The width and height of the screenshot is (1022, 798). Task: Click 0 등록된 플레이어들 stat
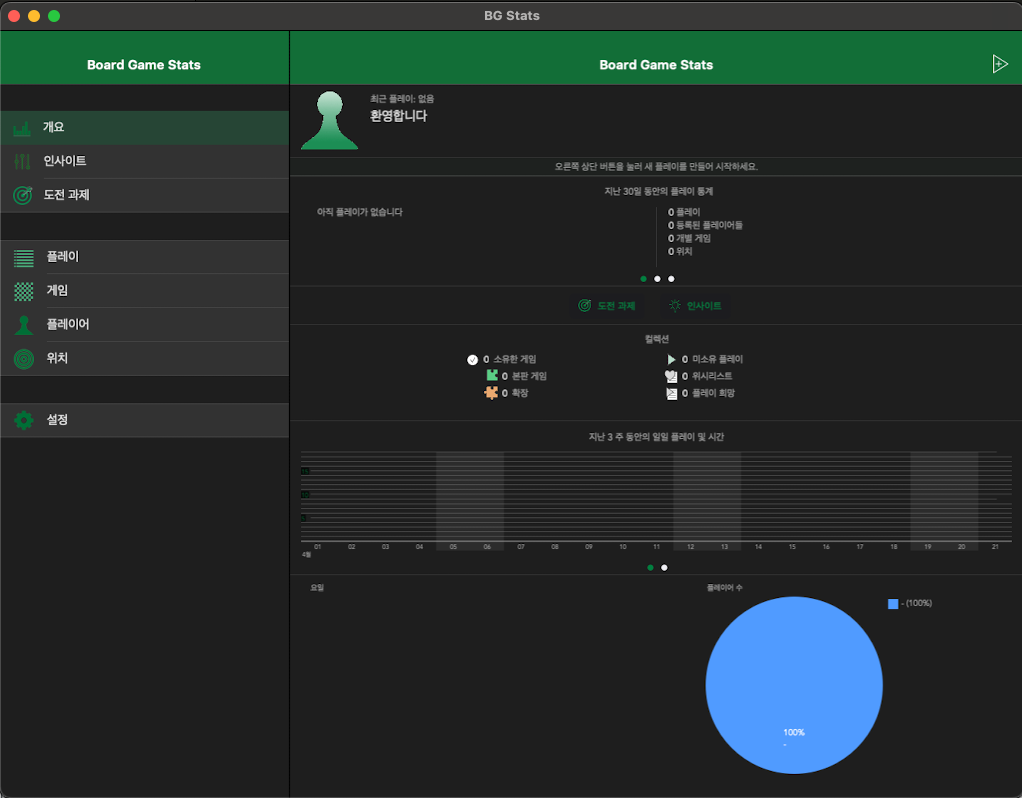(705, 225)
